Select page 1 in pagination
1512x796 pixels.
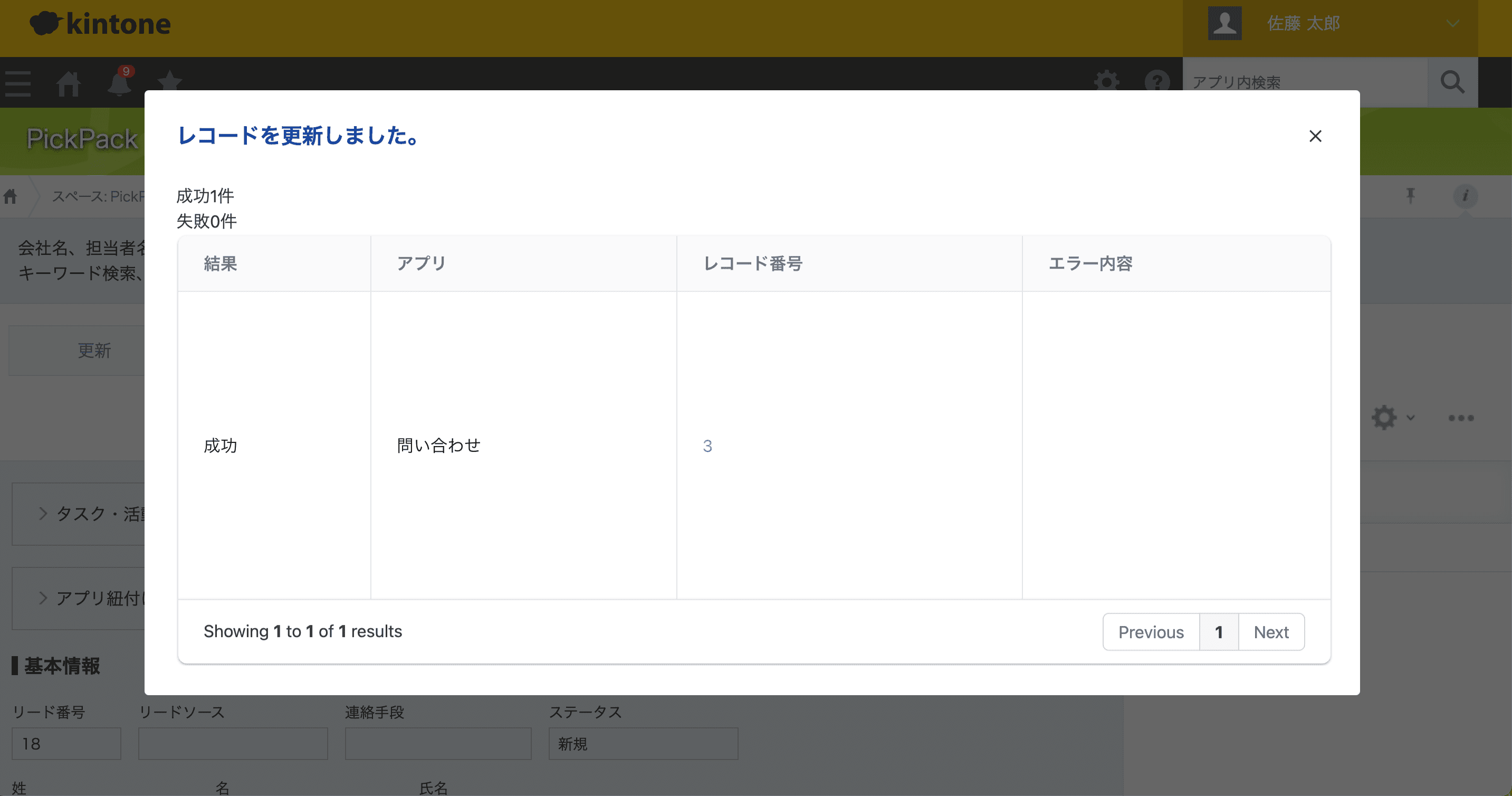(1219, 632)
